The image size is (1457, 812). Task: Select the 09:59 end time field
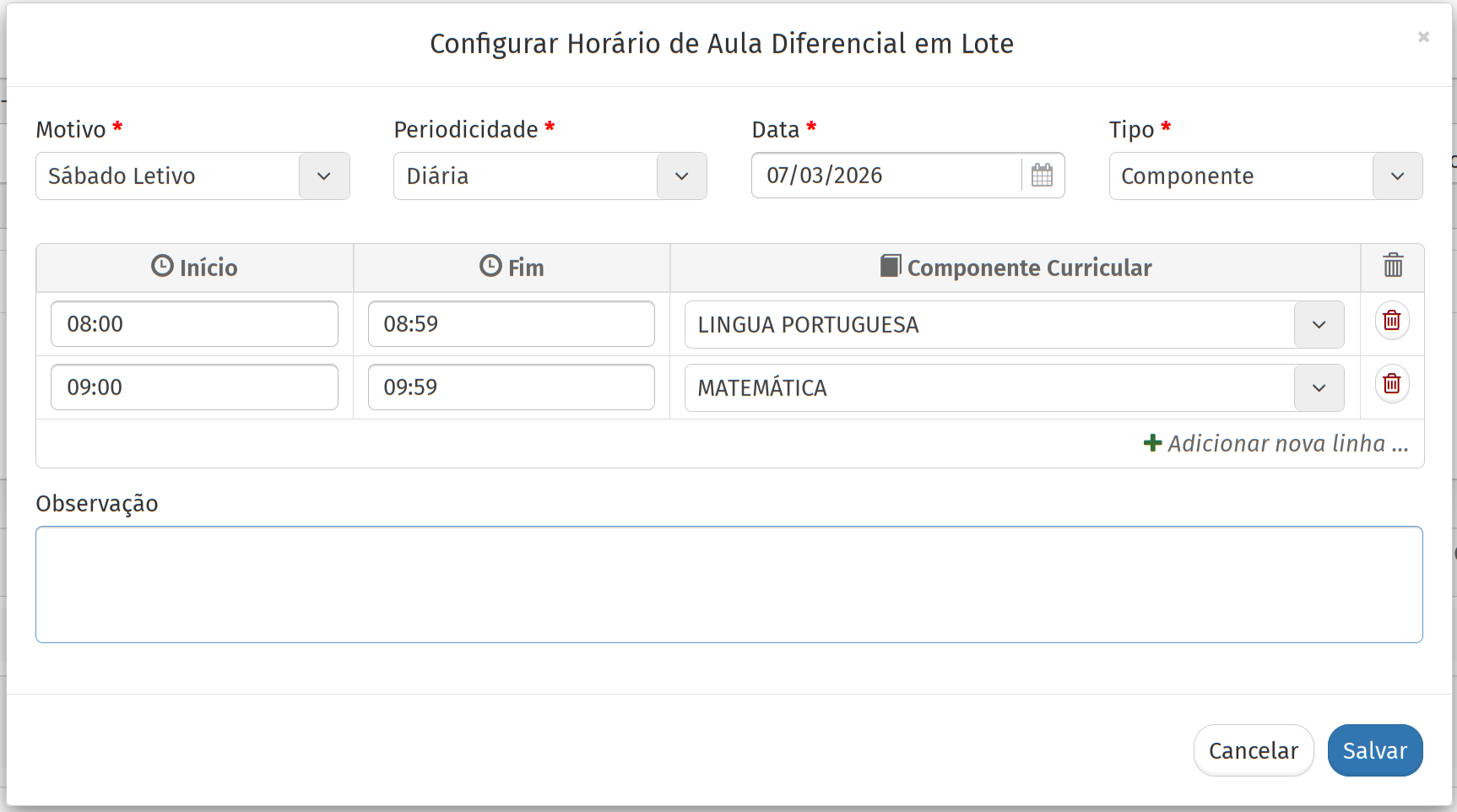coord(512,387)
